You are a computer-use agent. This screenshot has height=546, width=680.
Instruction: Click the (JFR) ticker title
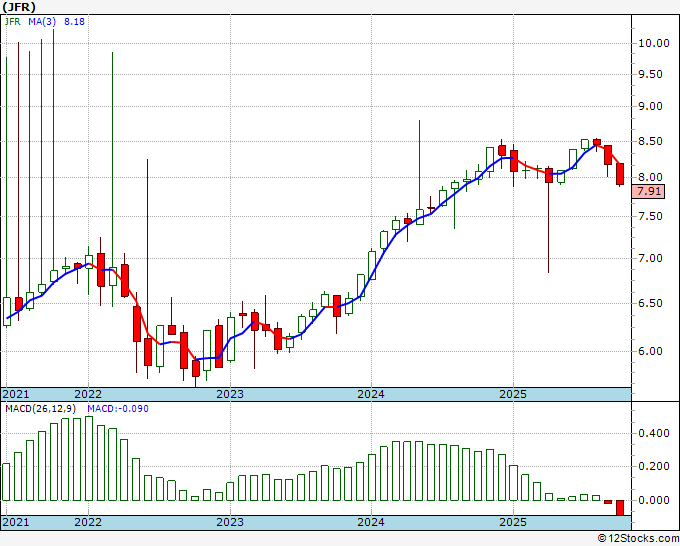(19, 7)
